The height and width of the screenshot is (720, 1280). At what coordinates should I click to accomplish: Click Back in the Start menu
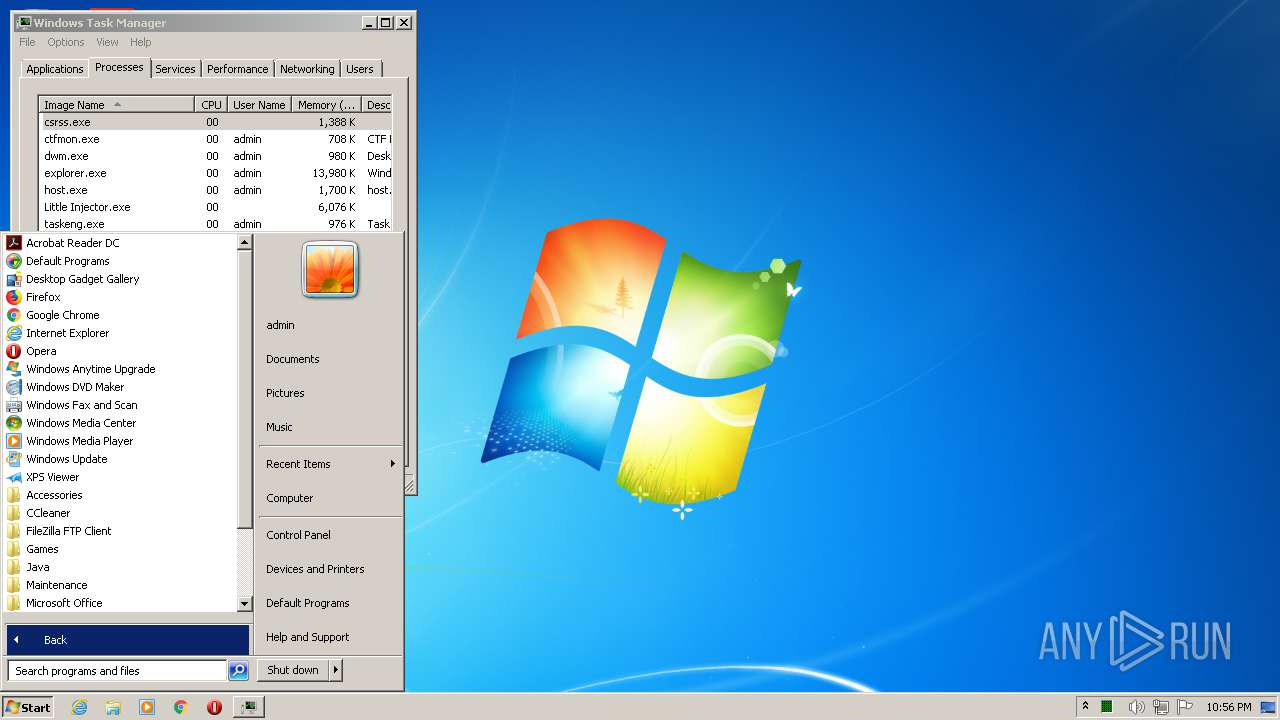[x=128, y=640]
